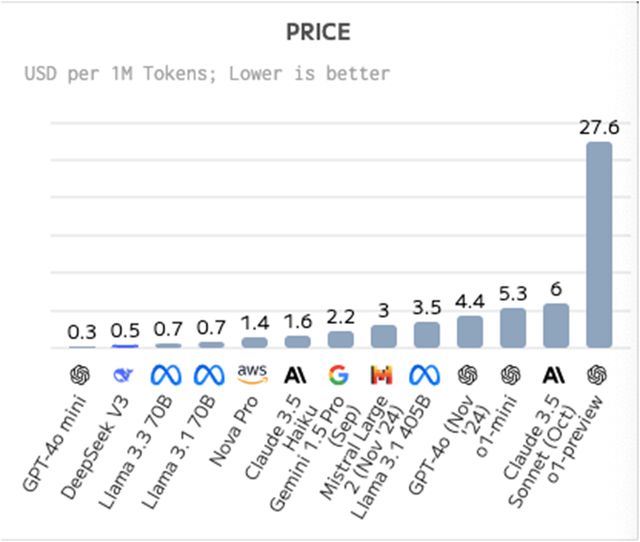Click the tall o1-preview bar
This screenshot has height=542, width=640.
(598, 245)
